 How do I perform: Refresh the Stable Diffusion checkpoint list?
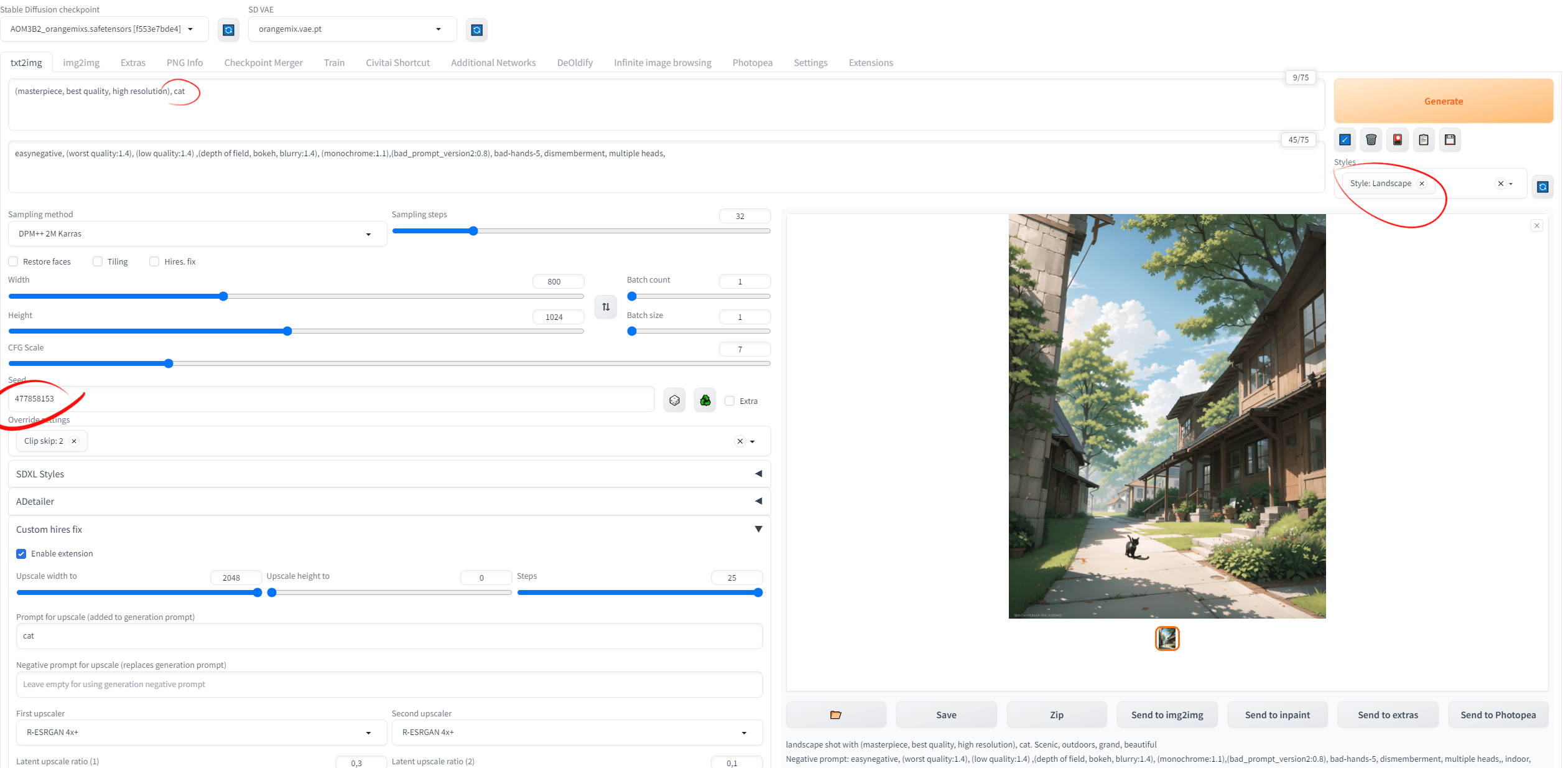click(228, 30)
